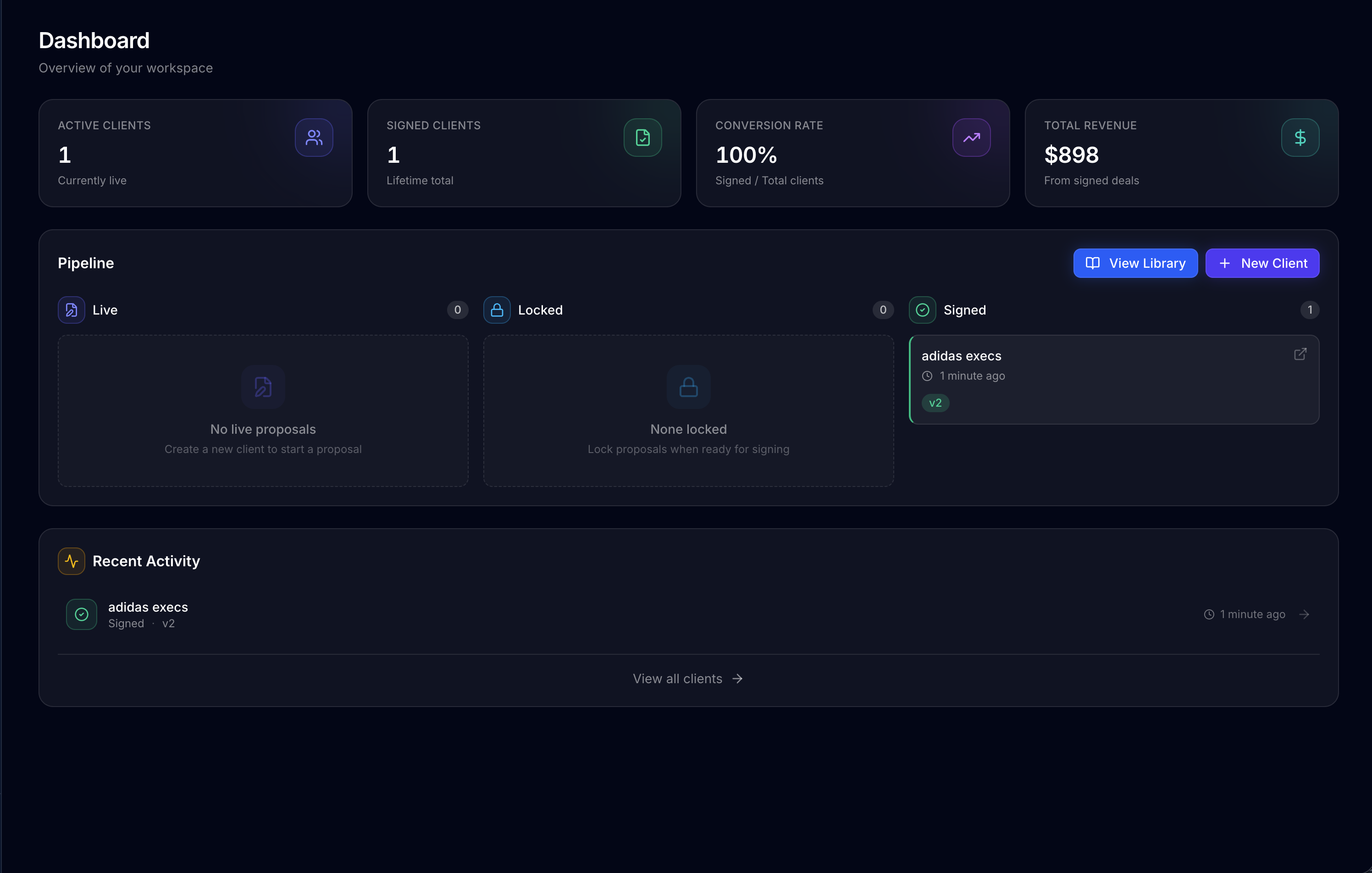
Task: Select the adidas execs signed proposal card
Action: tap(1114, 380)
